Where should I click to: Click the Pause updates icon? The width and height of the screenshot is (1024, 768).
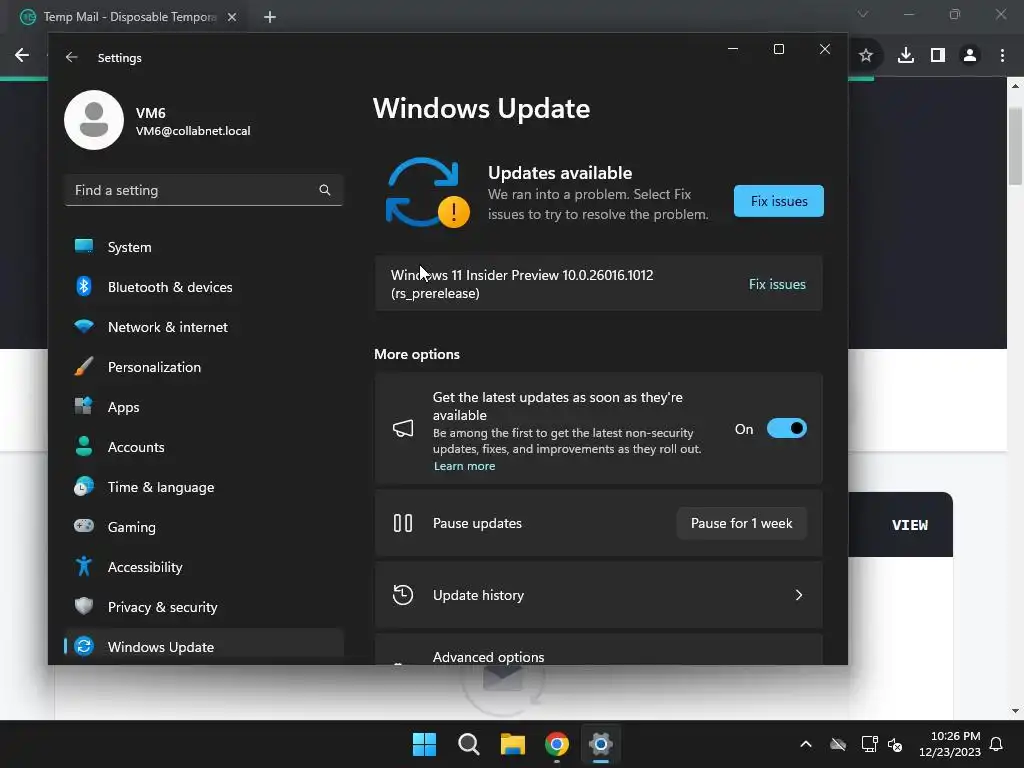403,523
